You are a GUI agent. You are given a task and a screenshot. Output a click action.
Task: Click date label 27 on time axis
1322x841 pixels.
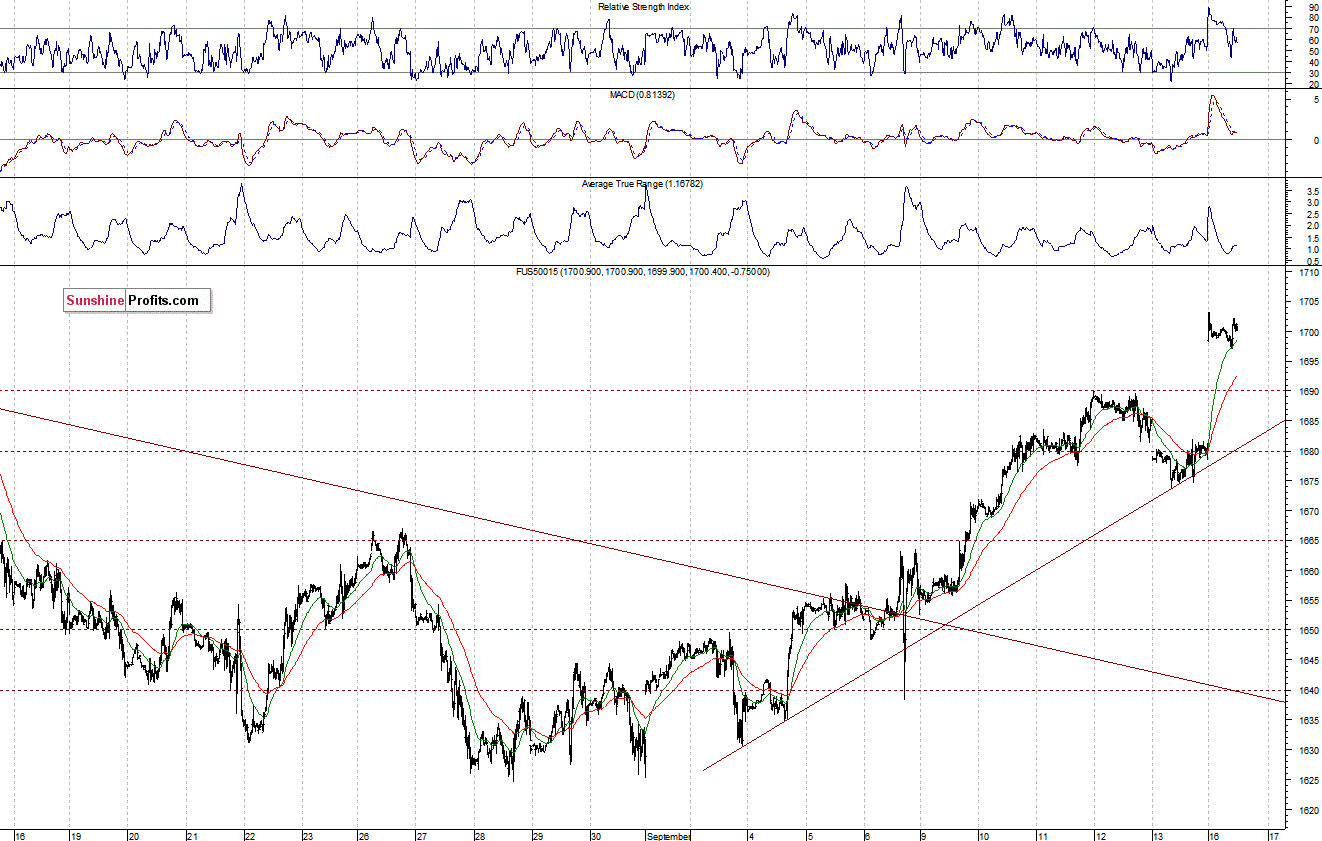[423, 835]
